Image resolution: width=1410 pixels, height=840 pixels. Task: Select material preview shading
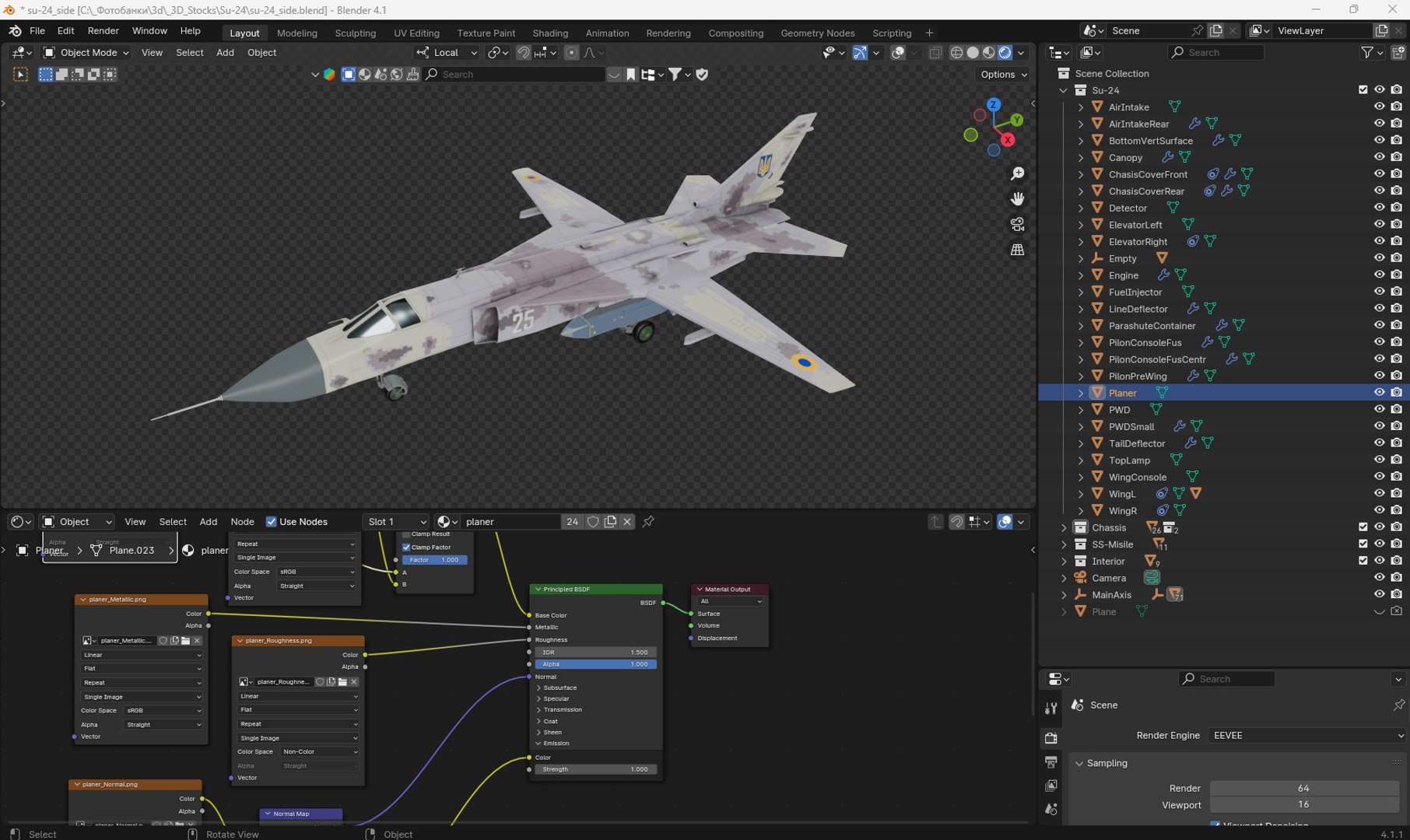point(989,53)
